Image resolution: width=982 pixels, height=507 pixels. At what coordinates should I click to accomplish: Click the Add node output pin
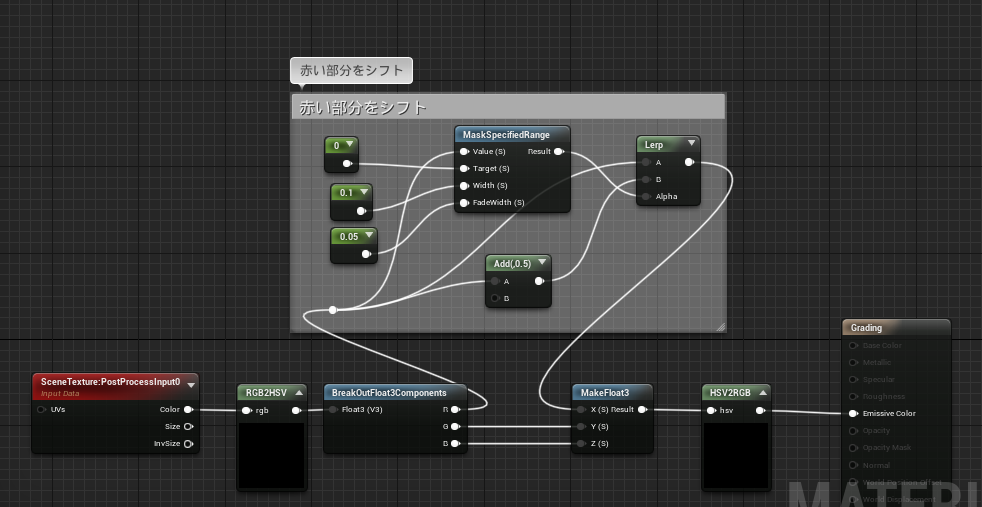(x=539, y=281)
